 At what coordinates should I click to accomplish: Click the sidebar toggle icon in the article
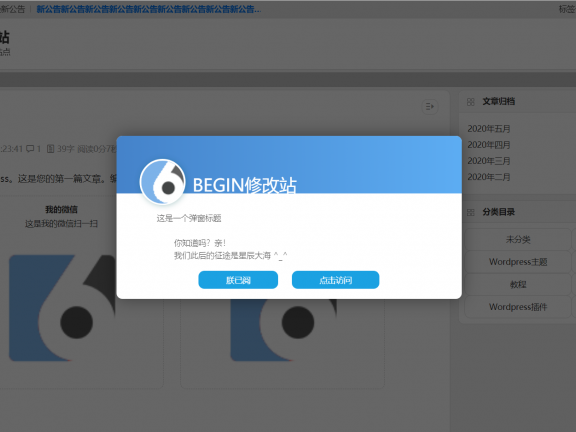point(429,107)
